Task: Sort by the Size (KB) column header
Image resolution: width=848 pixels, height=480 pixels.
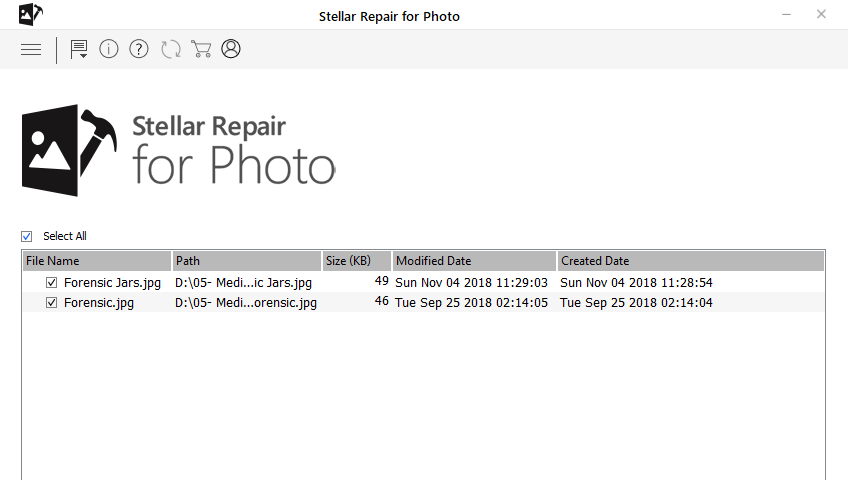Action: [x=356, y=261]
